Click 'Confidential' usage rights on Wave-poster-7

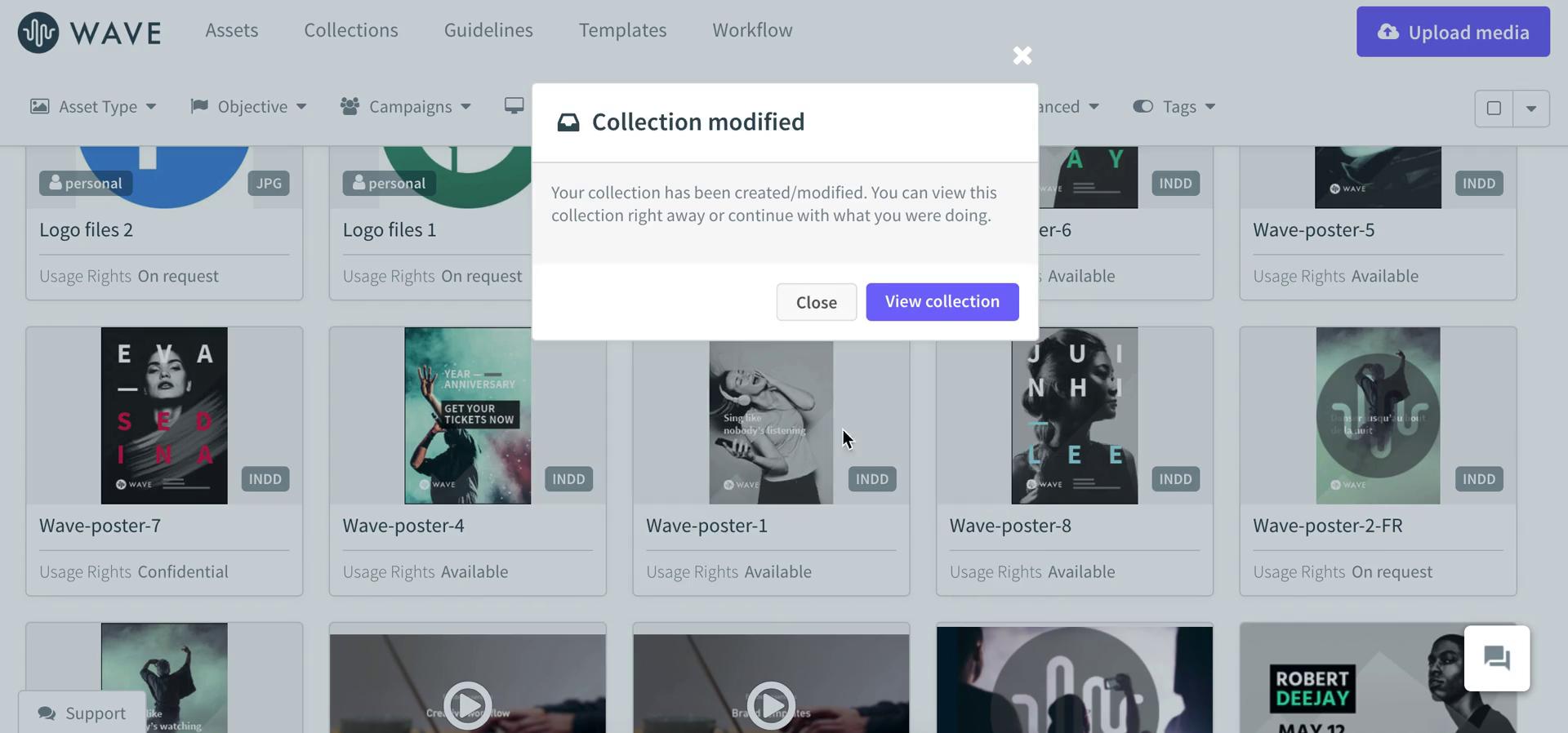click(x=183, y=572)
